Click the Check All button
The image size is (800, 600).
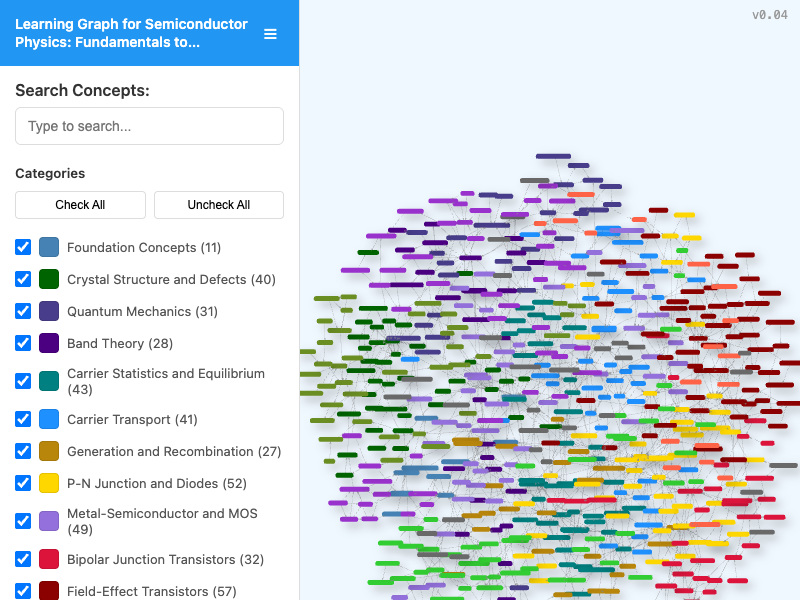coord(80,205)
